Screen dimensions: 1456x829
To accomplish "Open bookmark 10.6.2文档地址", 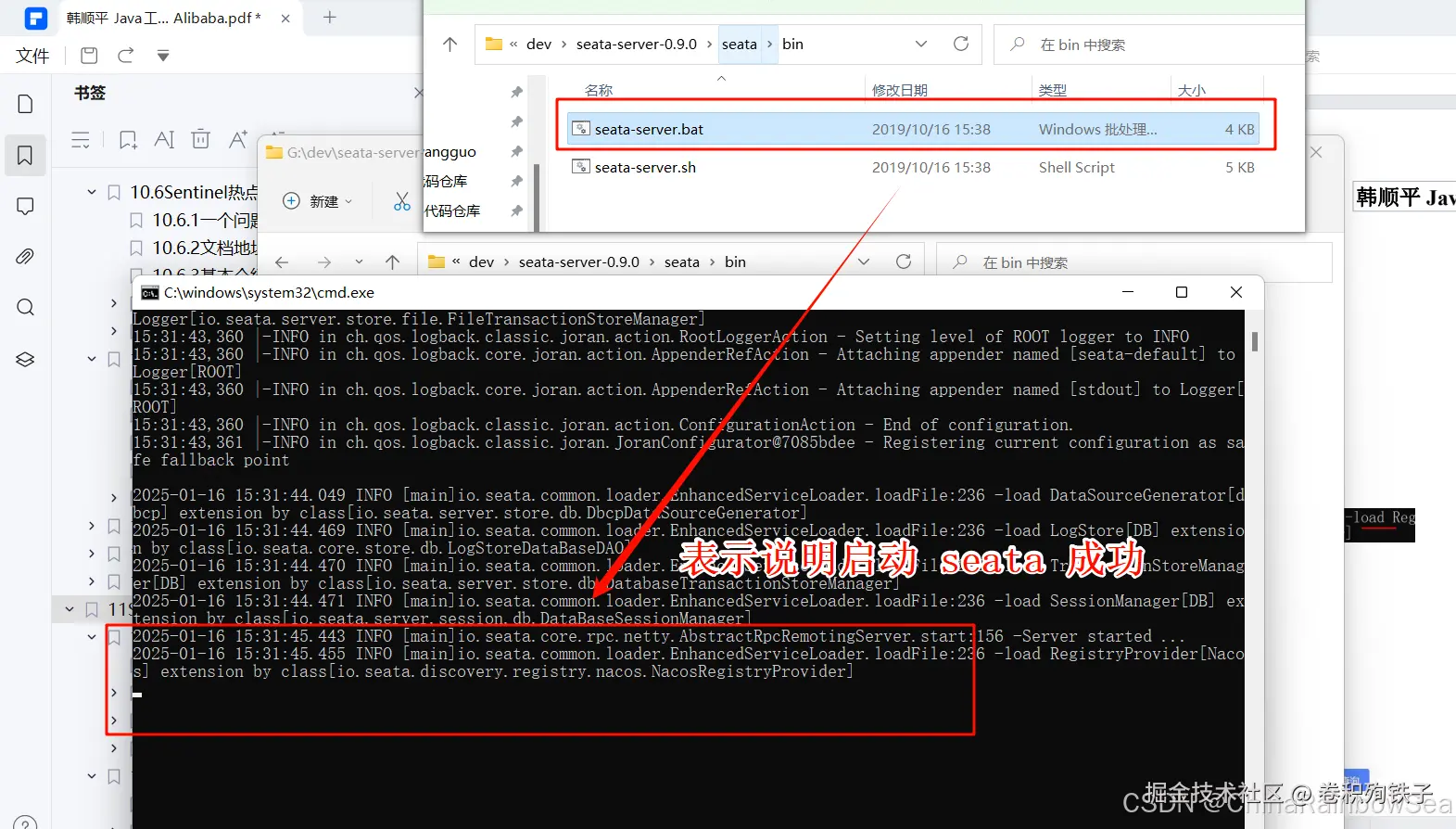I will pyautogui.click(x=205, y=248).
